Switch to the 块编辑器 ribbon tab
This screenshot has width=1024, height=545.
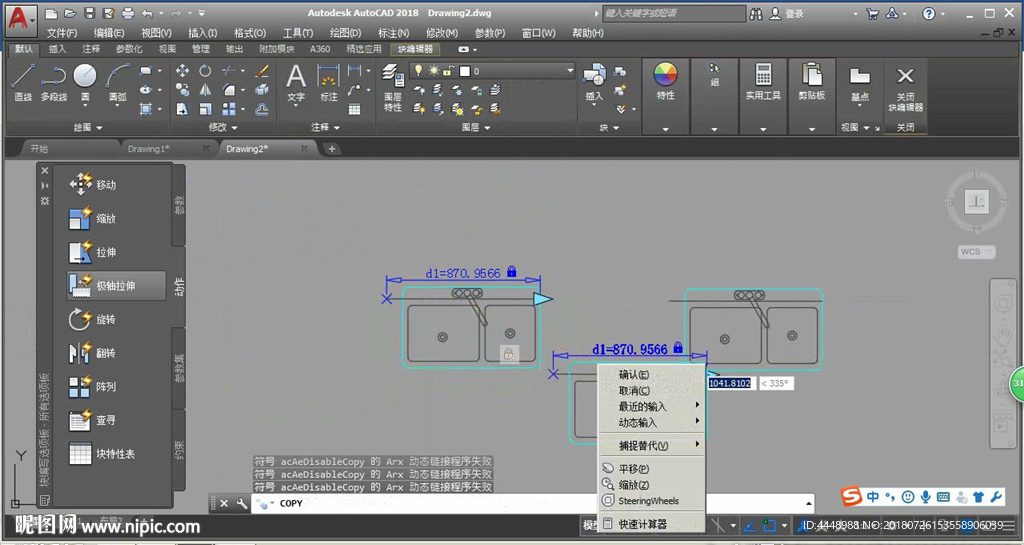pyautogui.click(x=415, y=49)
